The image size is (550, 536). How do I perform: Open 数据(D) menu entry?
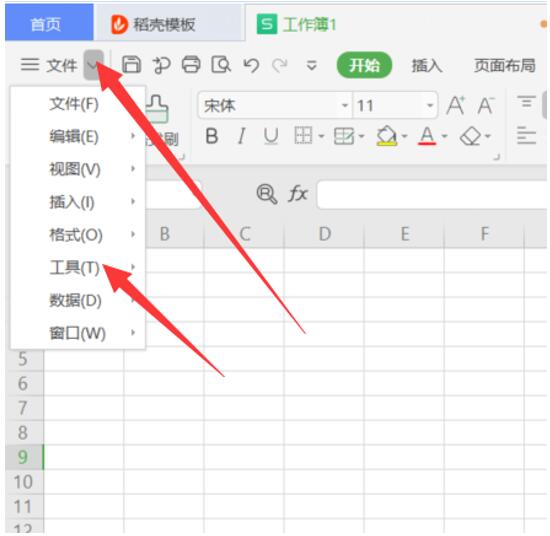pyautogui.click(x=78, y=300)
